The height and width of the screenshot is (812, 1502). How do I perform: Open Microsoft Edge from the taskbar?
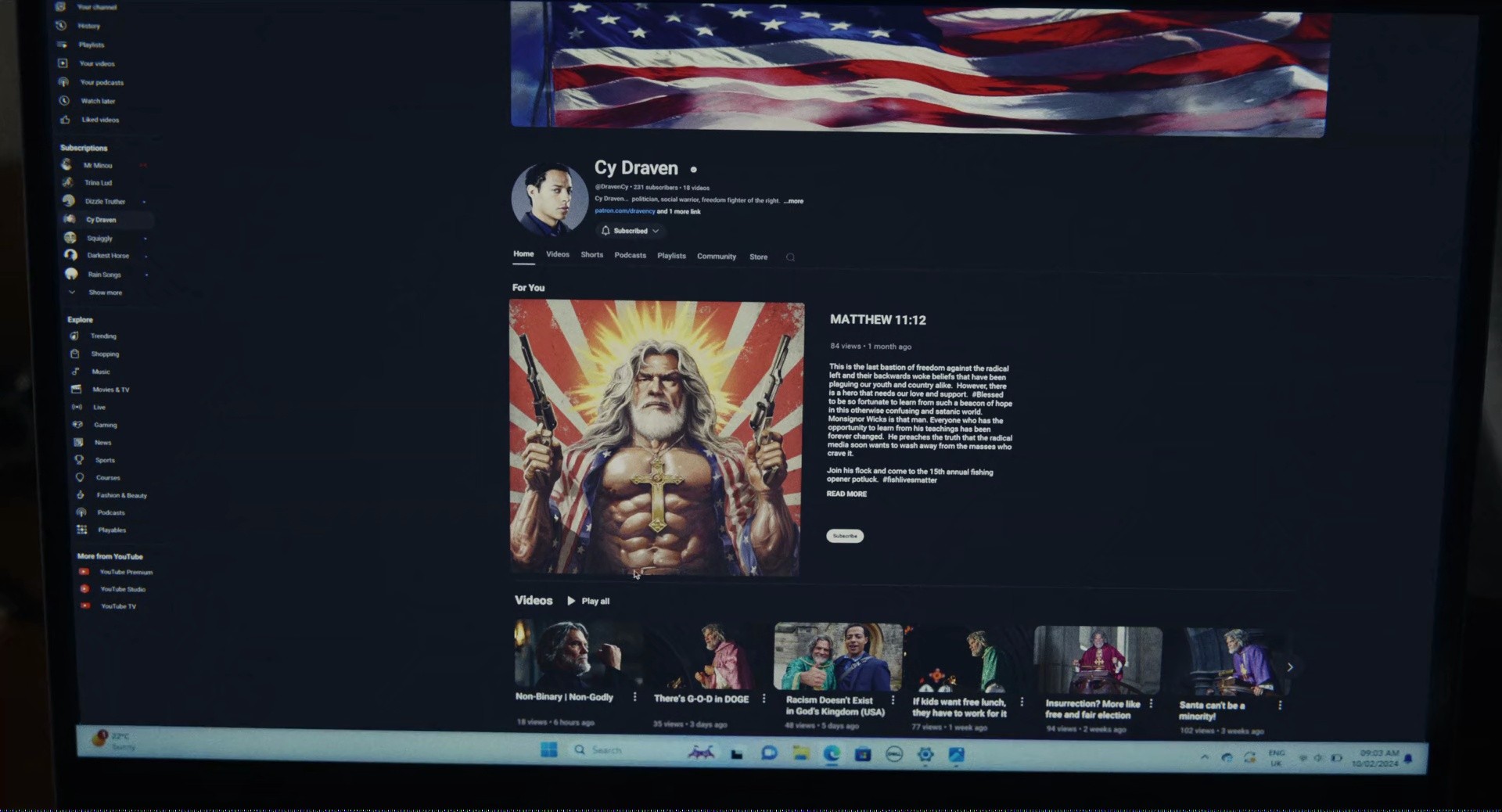tap(832, 753)
